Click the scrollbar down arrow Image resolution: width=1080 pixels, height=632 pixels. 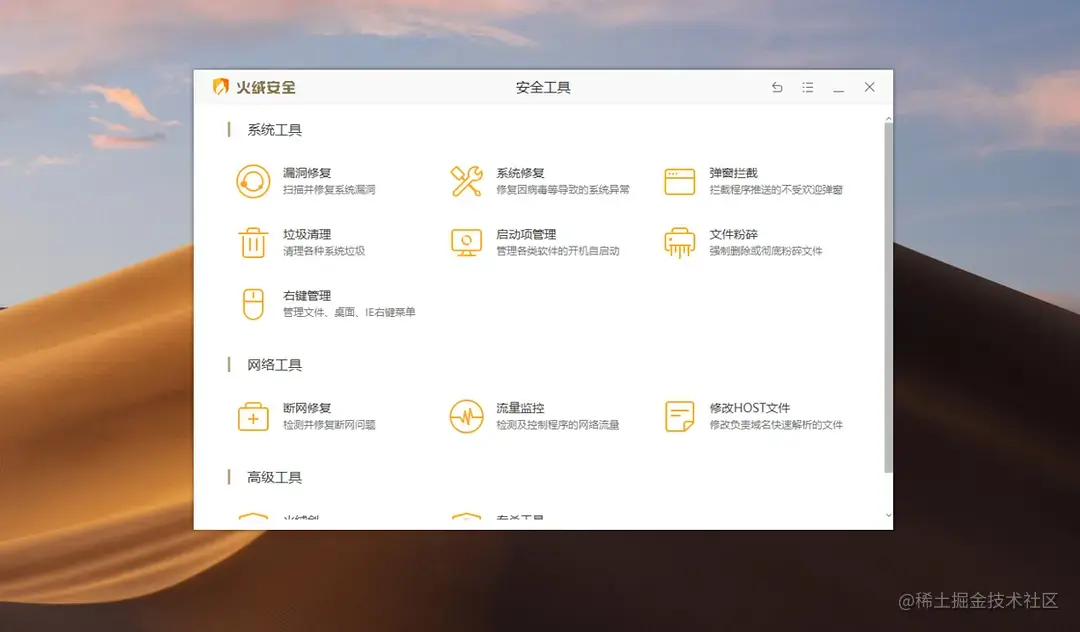[x=889, y=515]
